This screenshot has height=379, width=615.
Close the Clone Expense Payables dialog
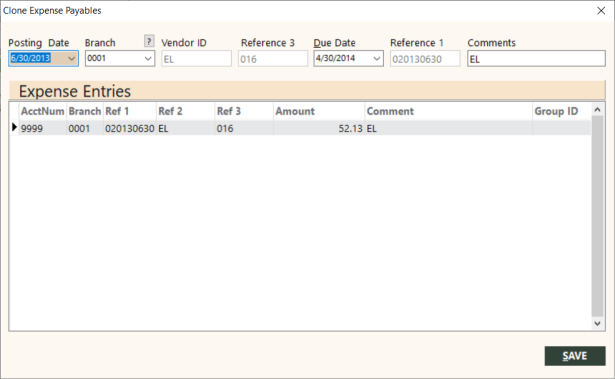tap(601, 11)
